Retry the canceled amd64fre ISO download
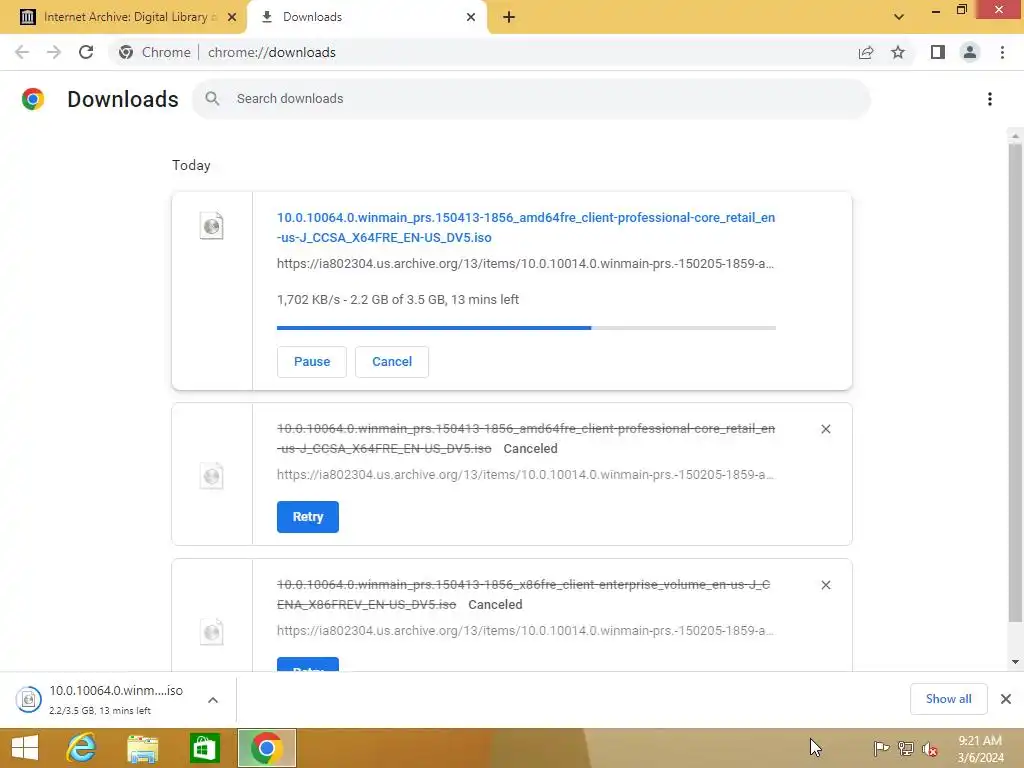This screenshot has height=768, width=1024. click(308, 517)
